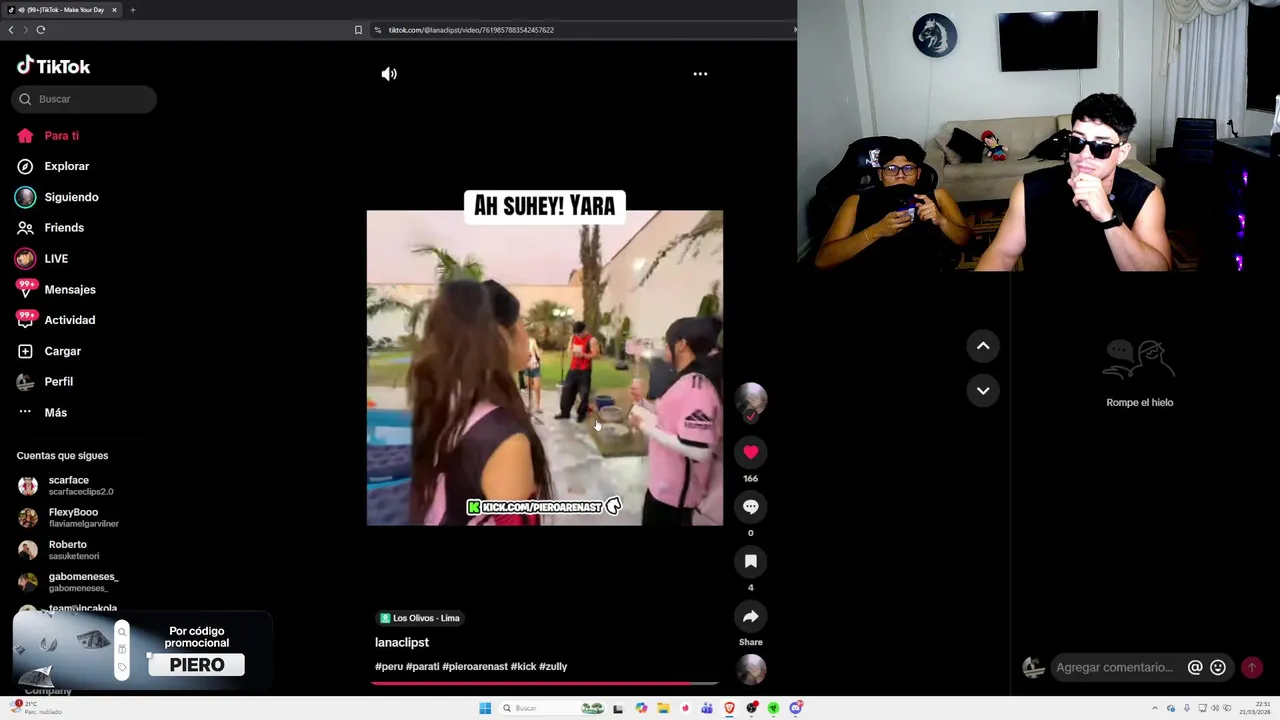Click the spinning sound disc thumbnail
This screenshot has height=720, width=1280.
coord(751,669)
